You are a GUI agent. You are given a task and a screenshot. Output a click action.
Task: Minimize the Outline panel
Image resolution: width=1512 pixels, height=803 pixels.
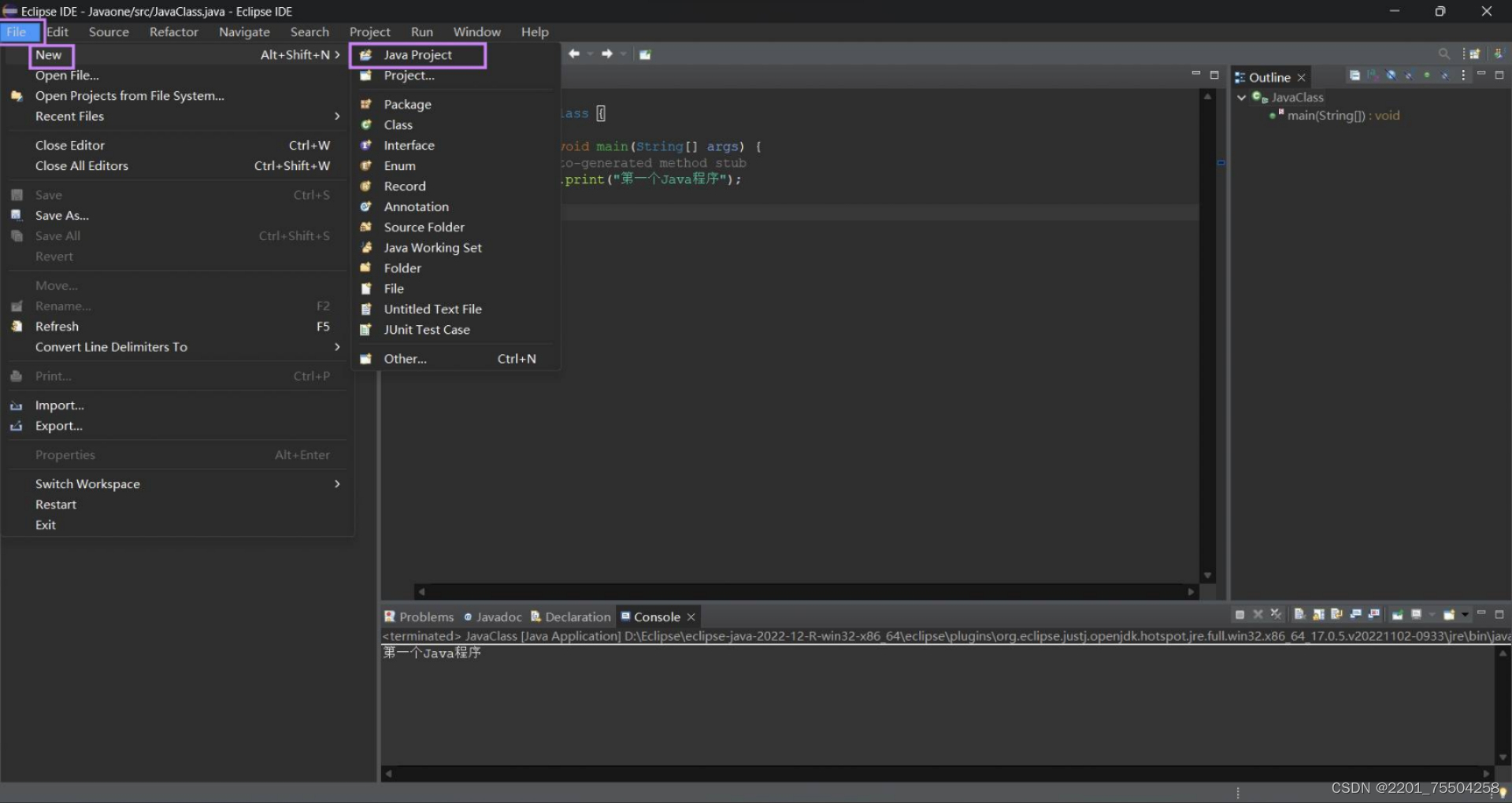(x=1481, y=73)
